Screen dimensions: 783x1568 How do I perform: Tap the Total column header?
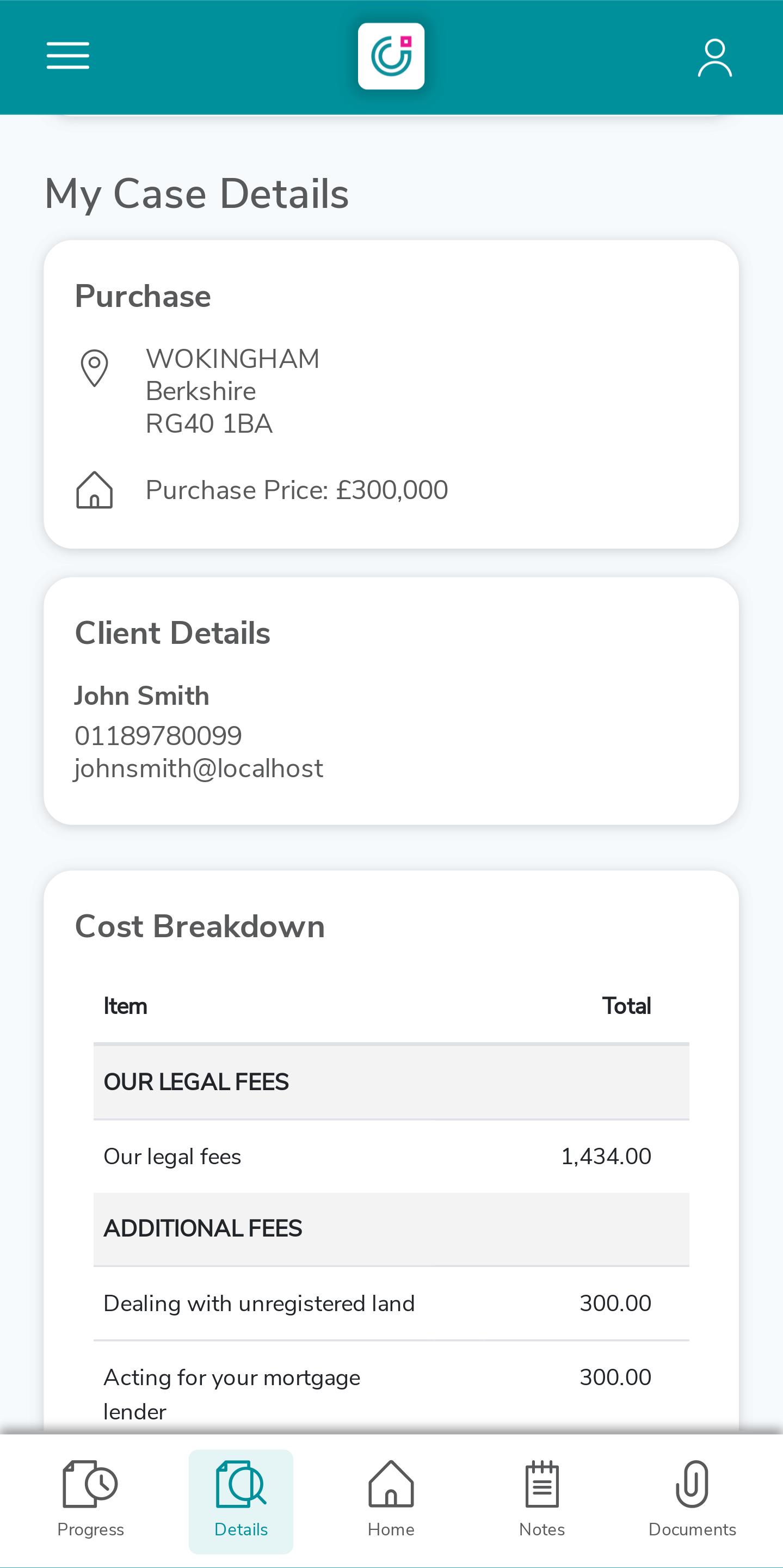coord(627,1006)
